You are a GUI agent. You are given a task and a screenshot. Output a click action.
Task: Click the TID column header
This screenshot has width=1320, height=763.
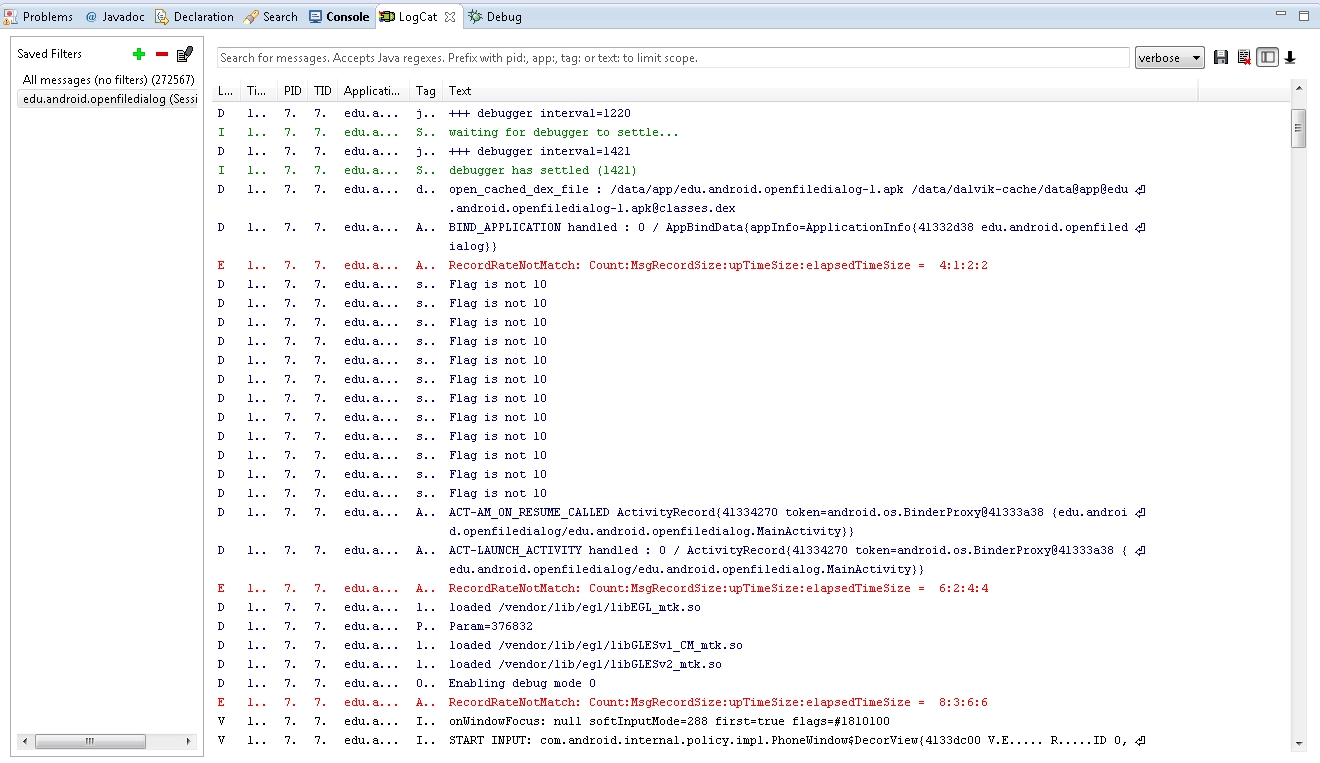click(x=322, y=91)
